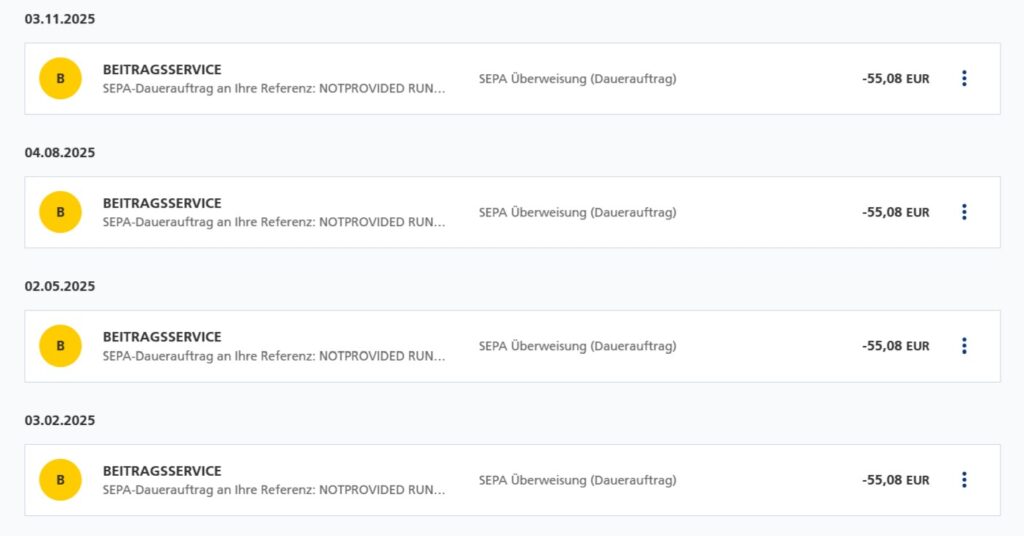Open BEITRAGSSERVICE title in 04.08.2025 entry

pos(162,203)
